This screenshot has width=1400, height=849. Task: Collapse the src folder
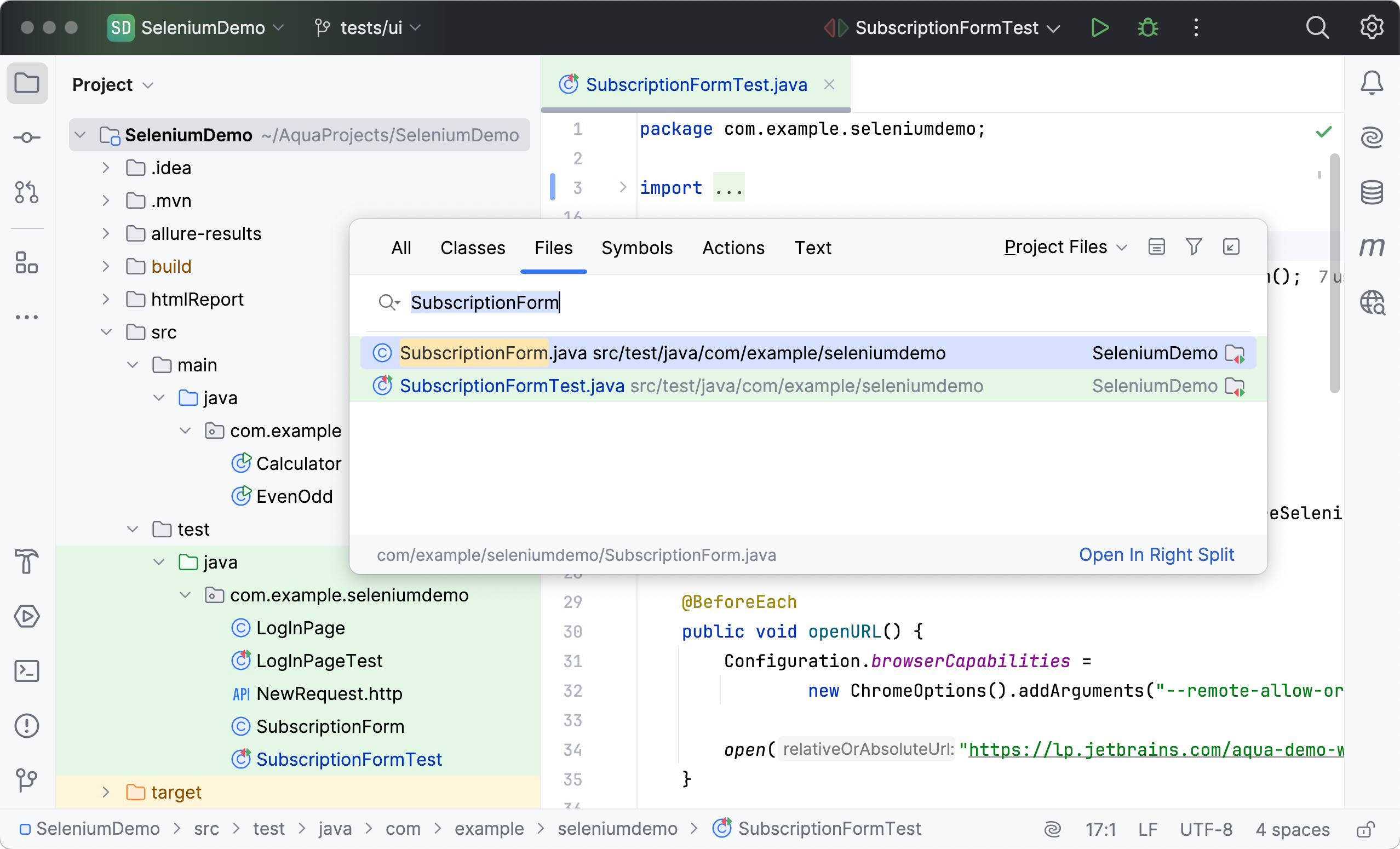(x=106, y=332)
